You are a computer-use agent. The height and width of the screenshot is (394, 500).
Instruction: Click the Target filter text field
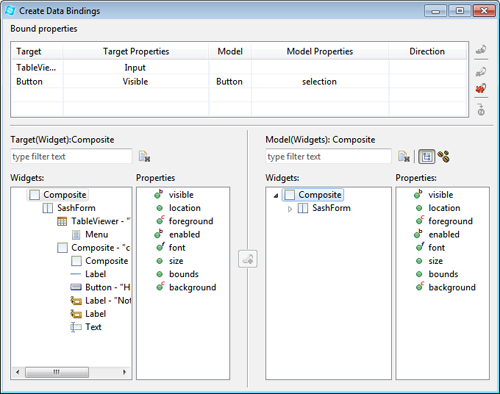(x=71, y=156)
